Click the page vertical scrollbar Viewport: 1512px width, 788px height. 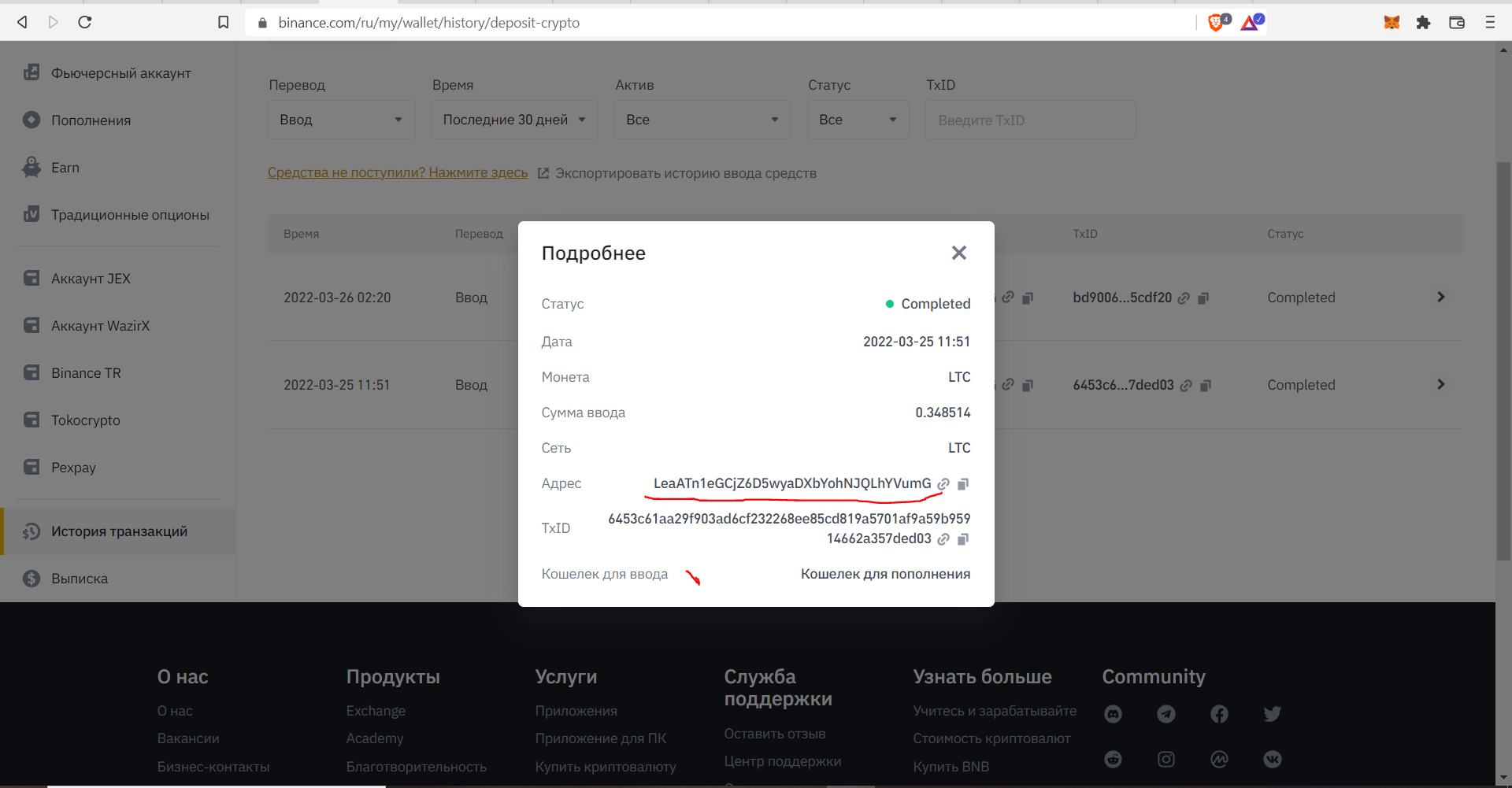pos(1503,361)
